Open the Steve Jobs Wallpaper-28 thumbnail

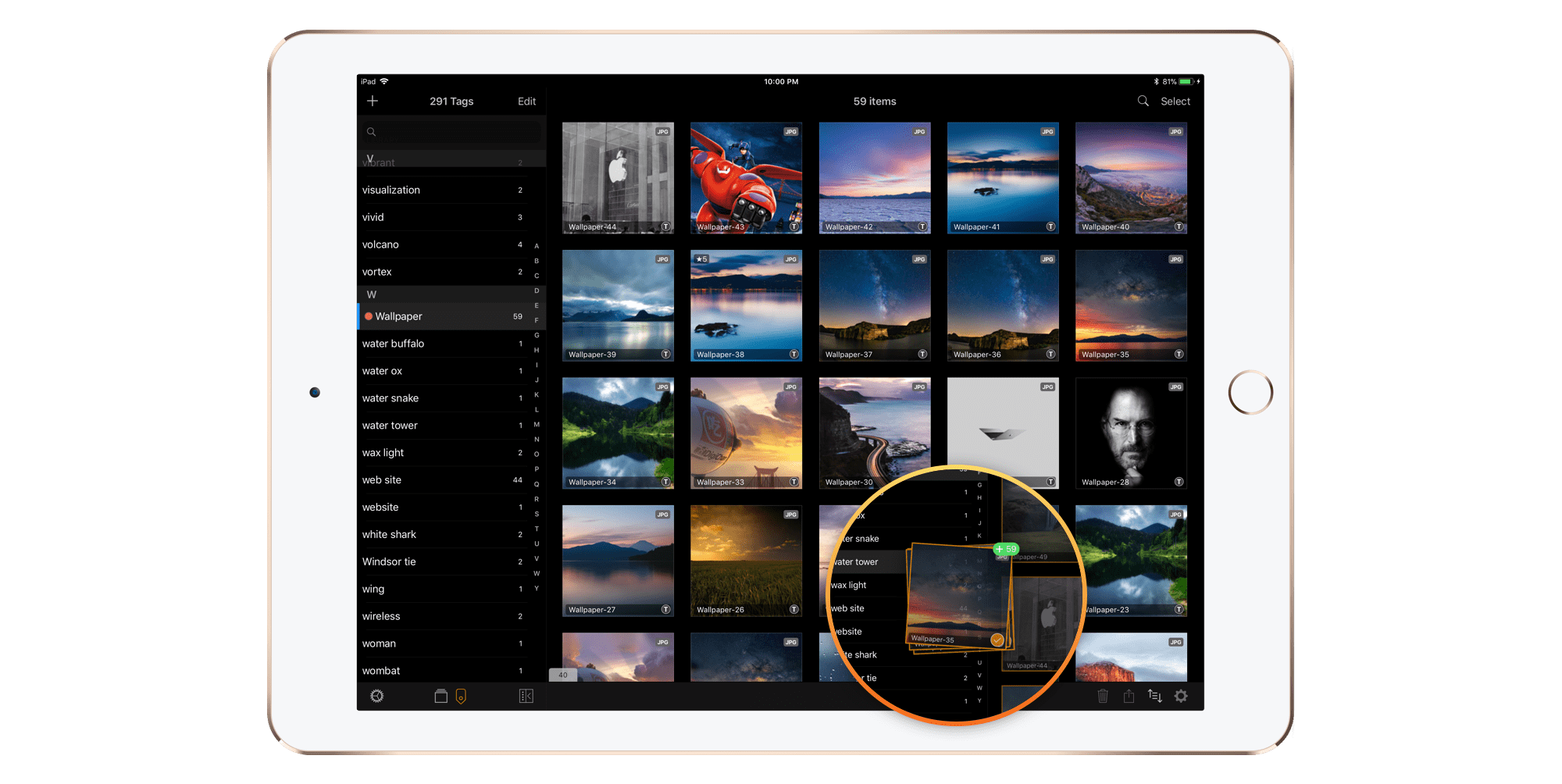[x=1131, y=433]
